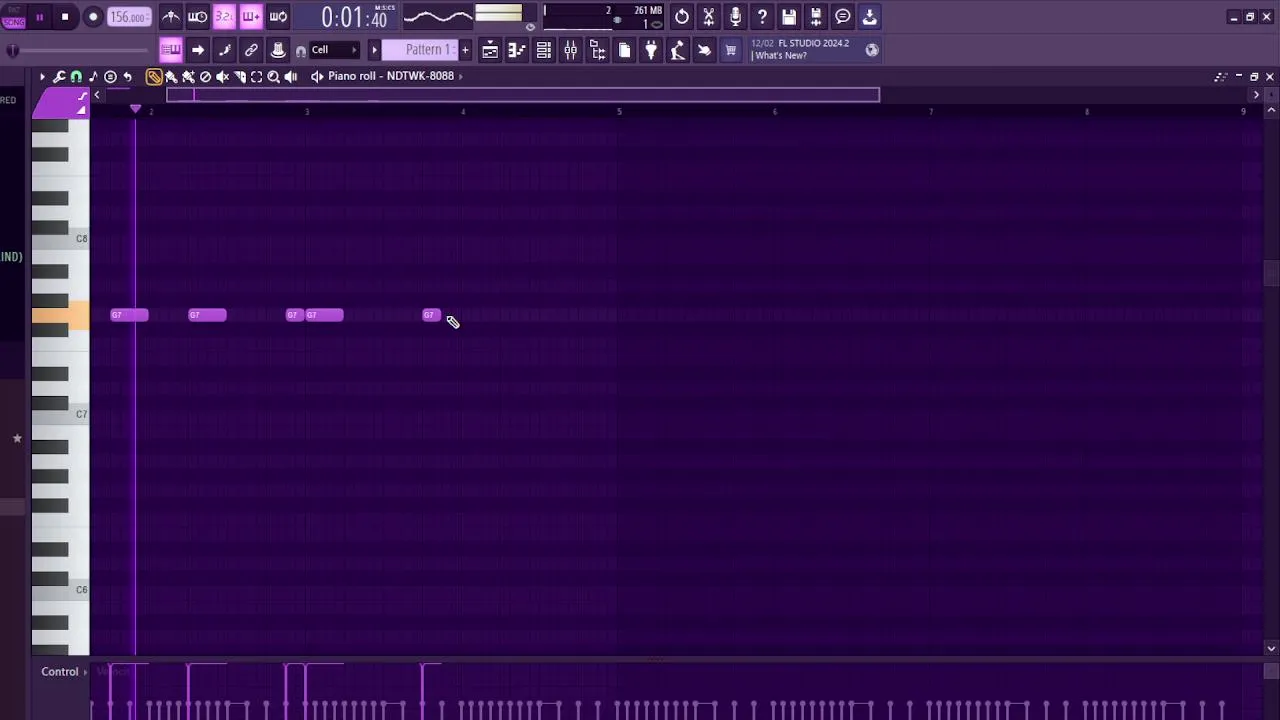Click the record button
This screenshot has width=1280, height=720.
[x=93, y=17]
